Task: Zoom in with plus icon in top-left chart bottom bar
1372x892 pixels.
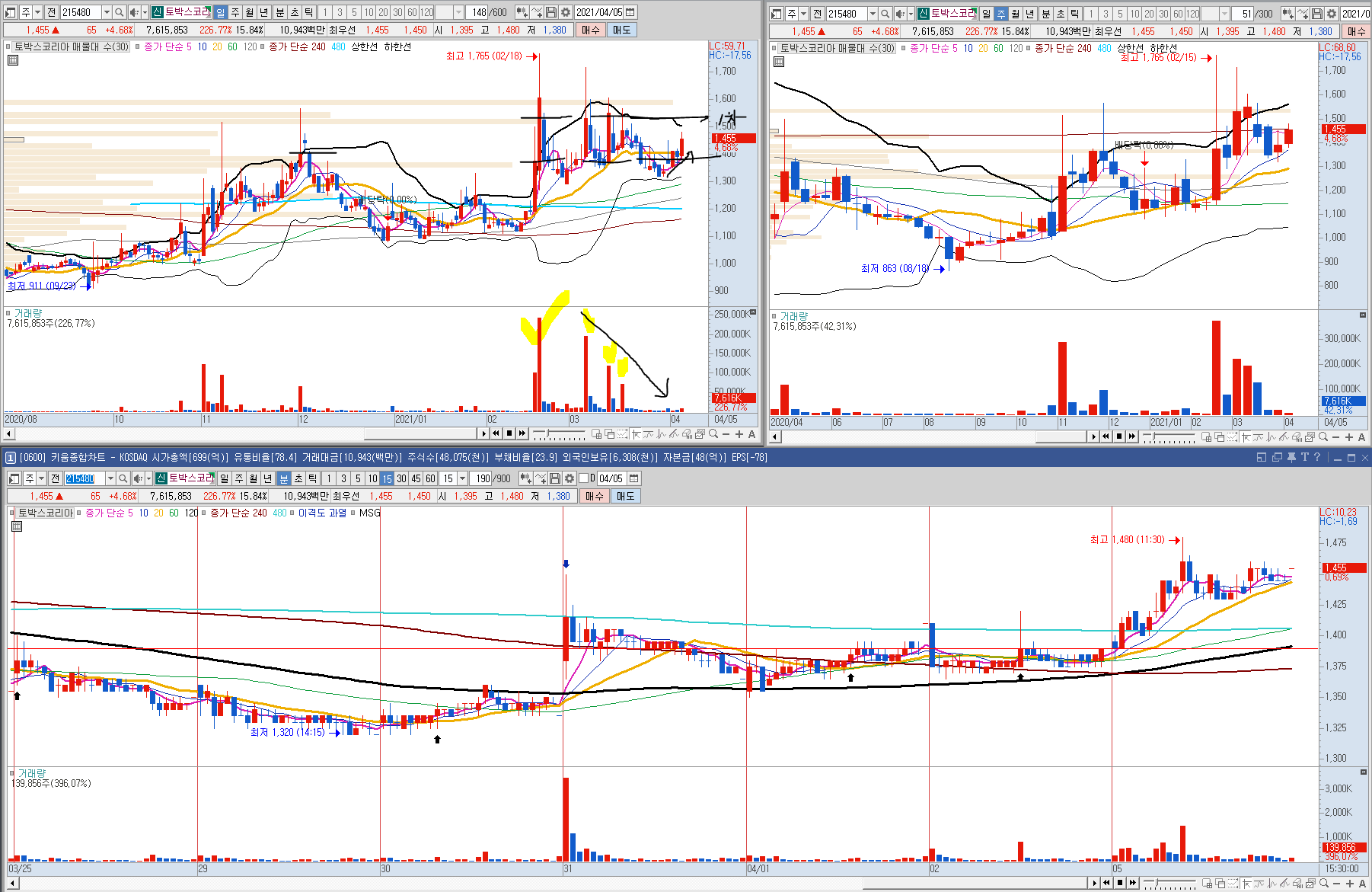Action: click(x=739, y=434)
